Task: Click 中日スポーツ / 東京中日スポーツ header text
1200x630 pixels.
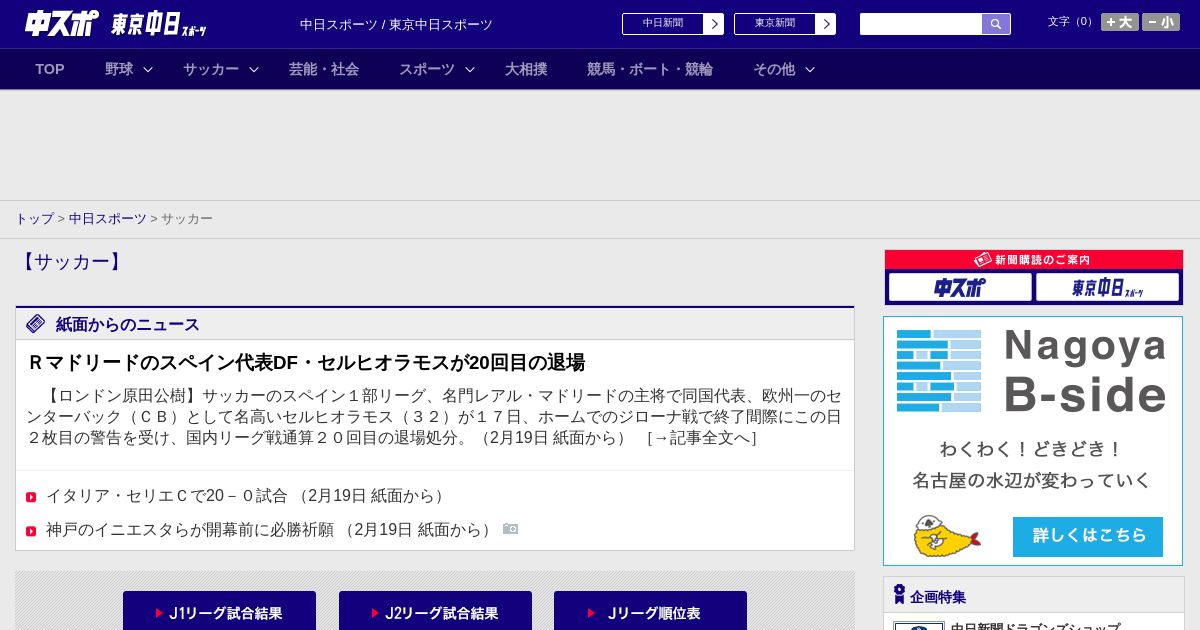Action: click(x=396, y=24)
